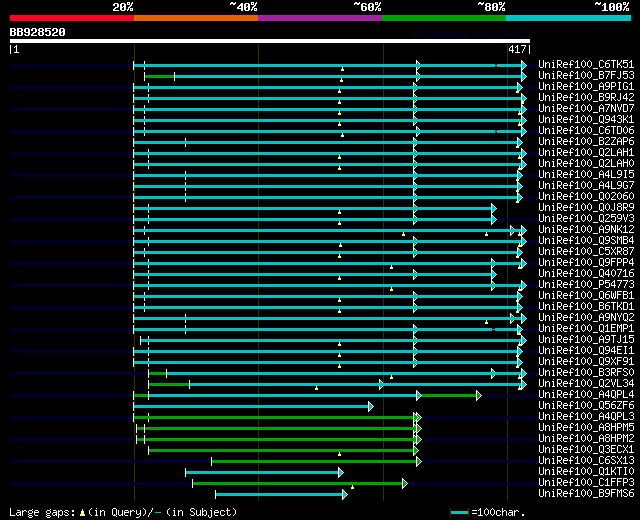Click the UniRef100_B9RJ42 label
The height and width of the screenshot is (520, 640).
(586, 98)
